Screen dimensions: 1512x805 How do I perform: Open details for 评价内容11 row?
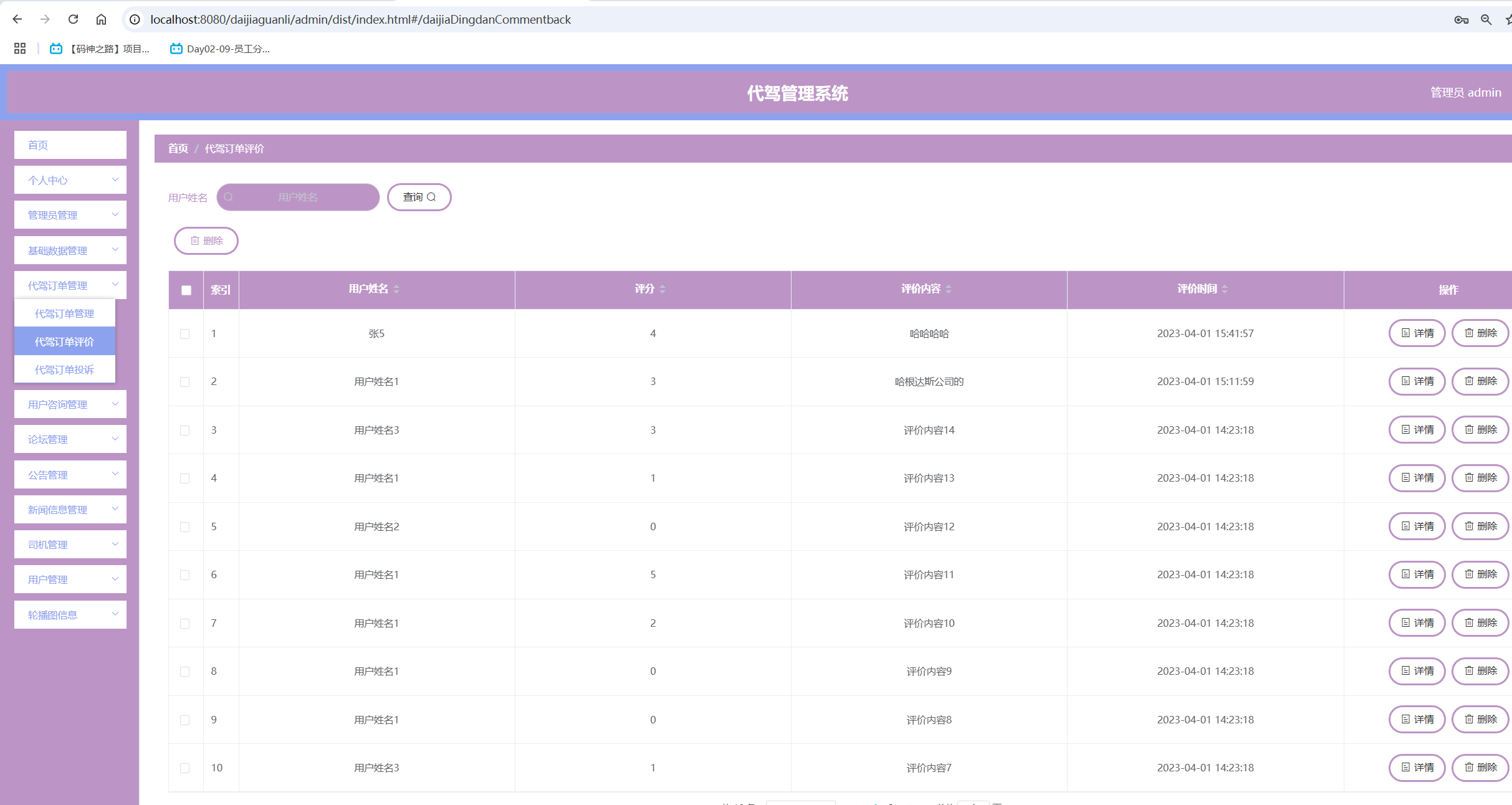(1417, 574)
